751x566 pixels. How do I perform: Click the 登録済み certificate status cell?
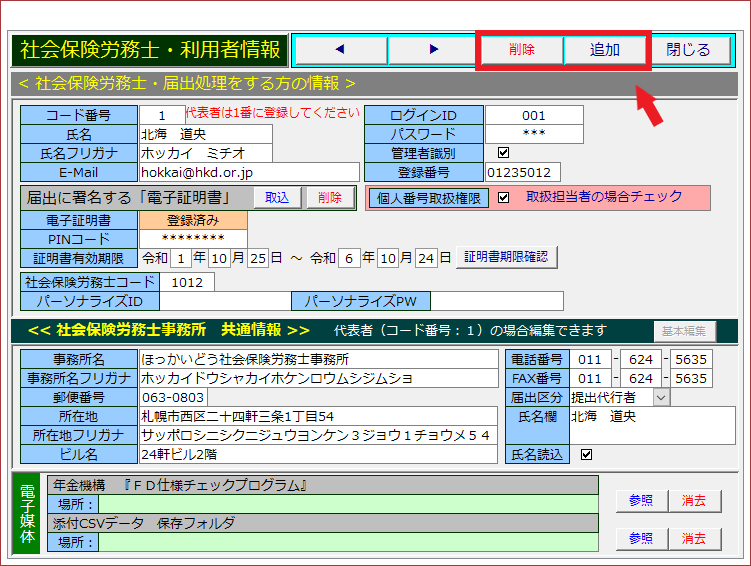pyautogui.click(x=193, y=220)
